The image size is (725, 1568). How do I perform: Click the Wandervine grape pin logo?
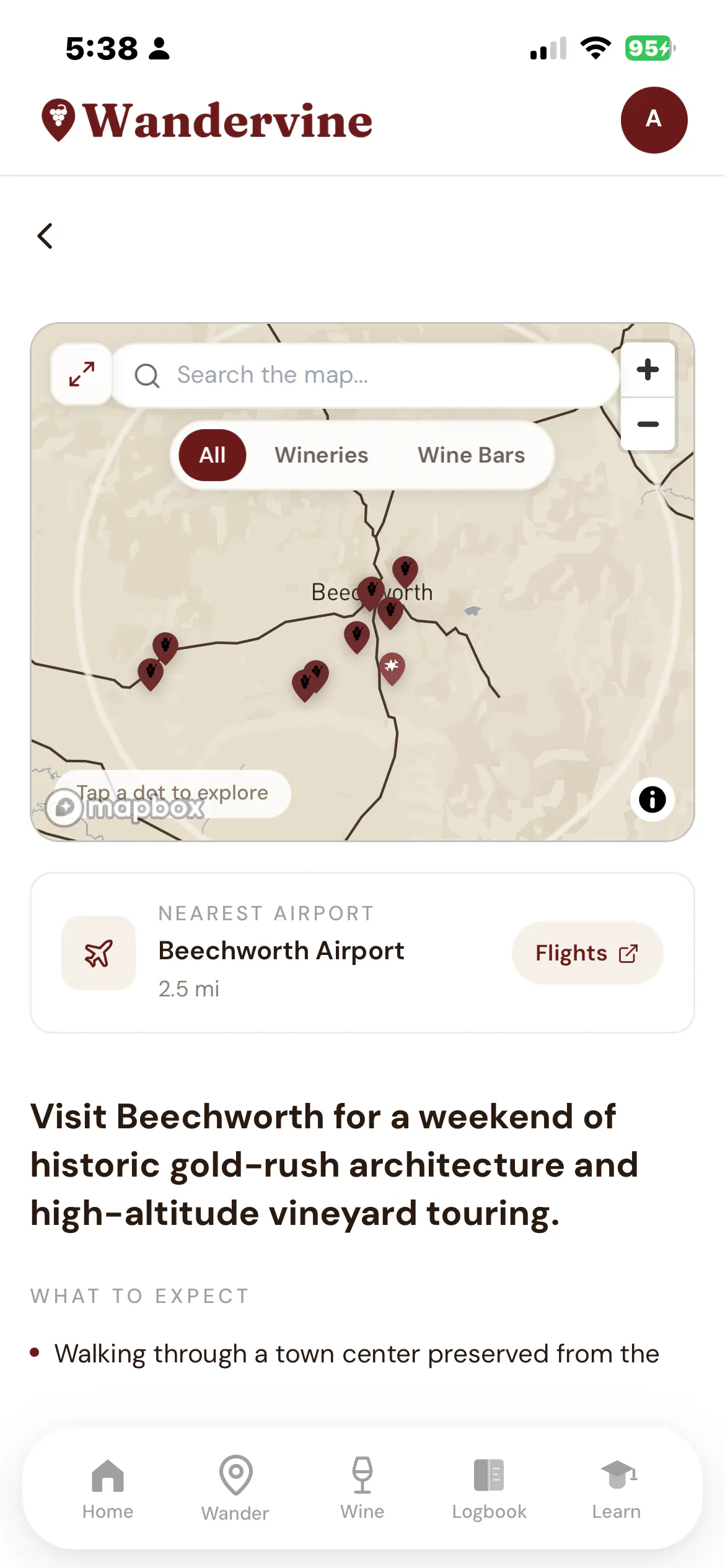pyautogui.click(x=58, y=120)
